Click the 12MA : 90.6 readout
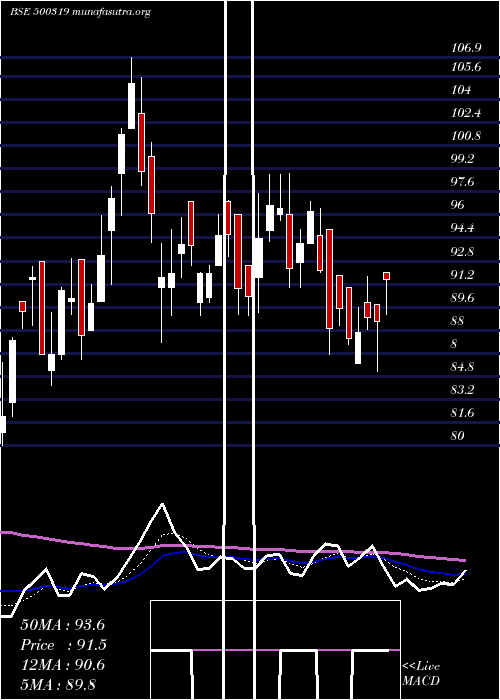The image size is (500, 700). pyautogui.click(x=62, y=665)
